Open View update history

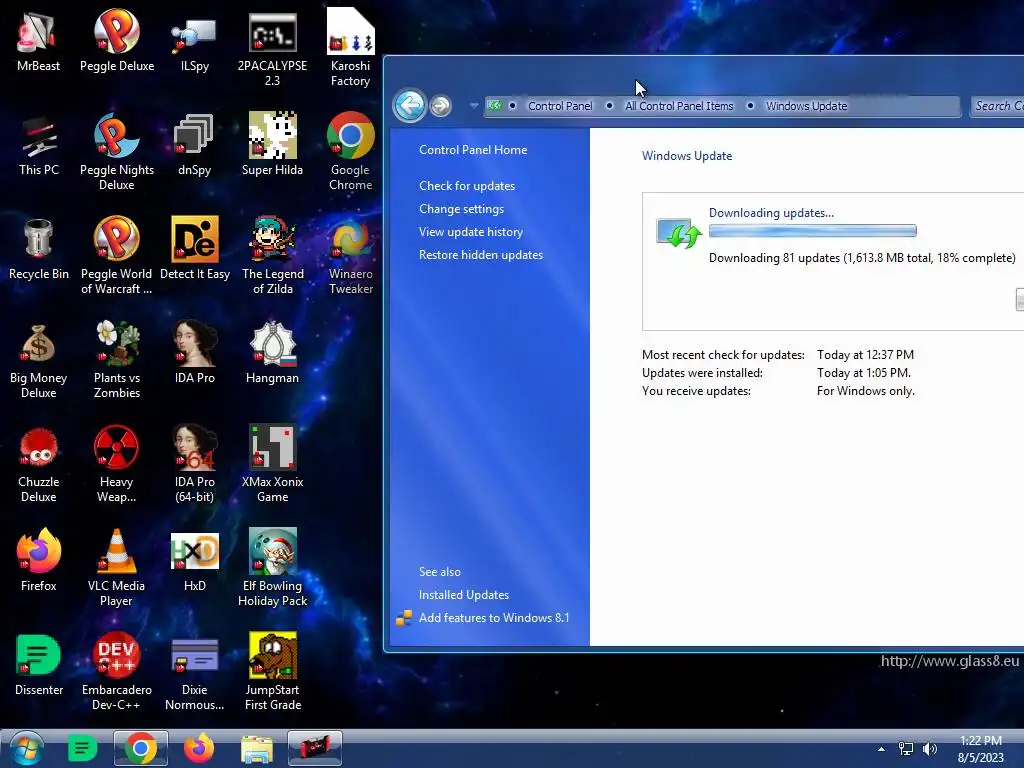coord(471,232)
